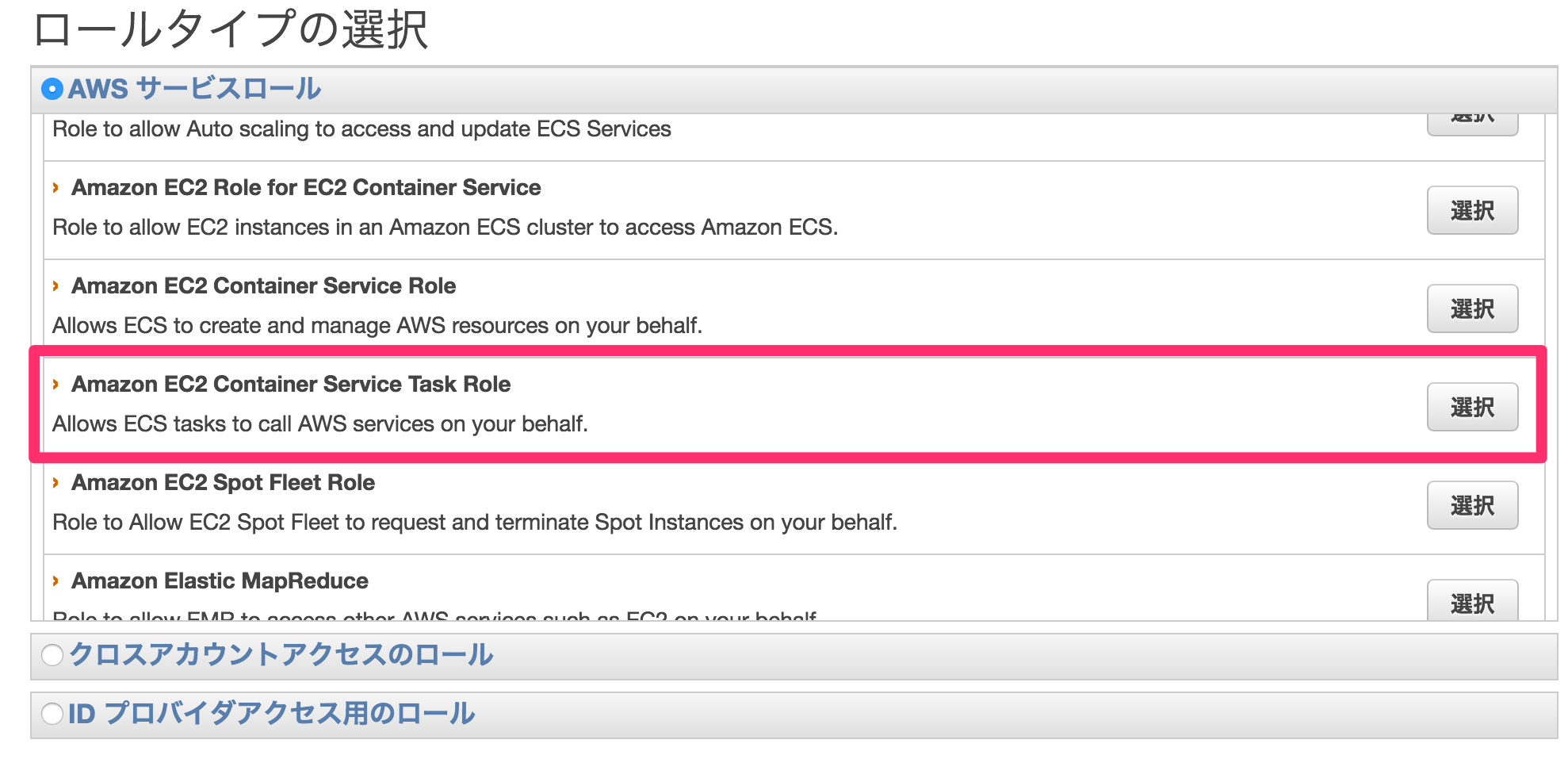1568x774 pixels.
Task: Click the Amazon Elastic MapReduce title
Action: point(220,581)
